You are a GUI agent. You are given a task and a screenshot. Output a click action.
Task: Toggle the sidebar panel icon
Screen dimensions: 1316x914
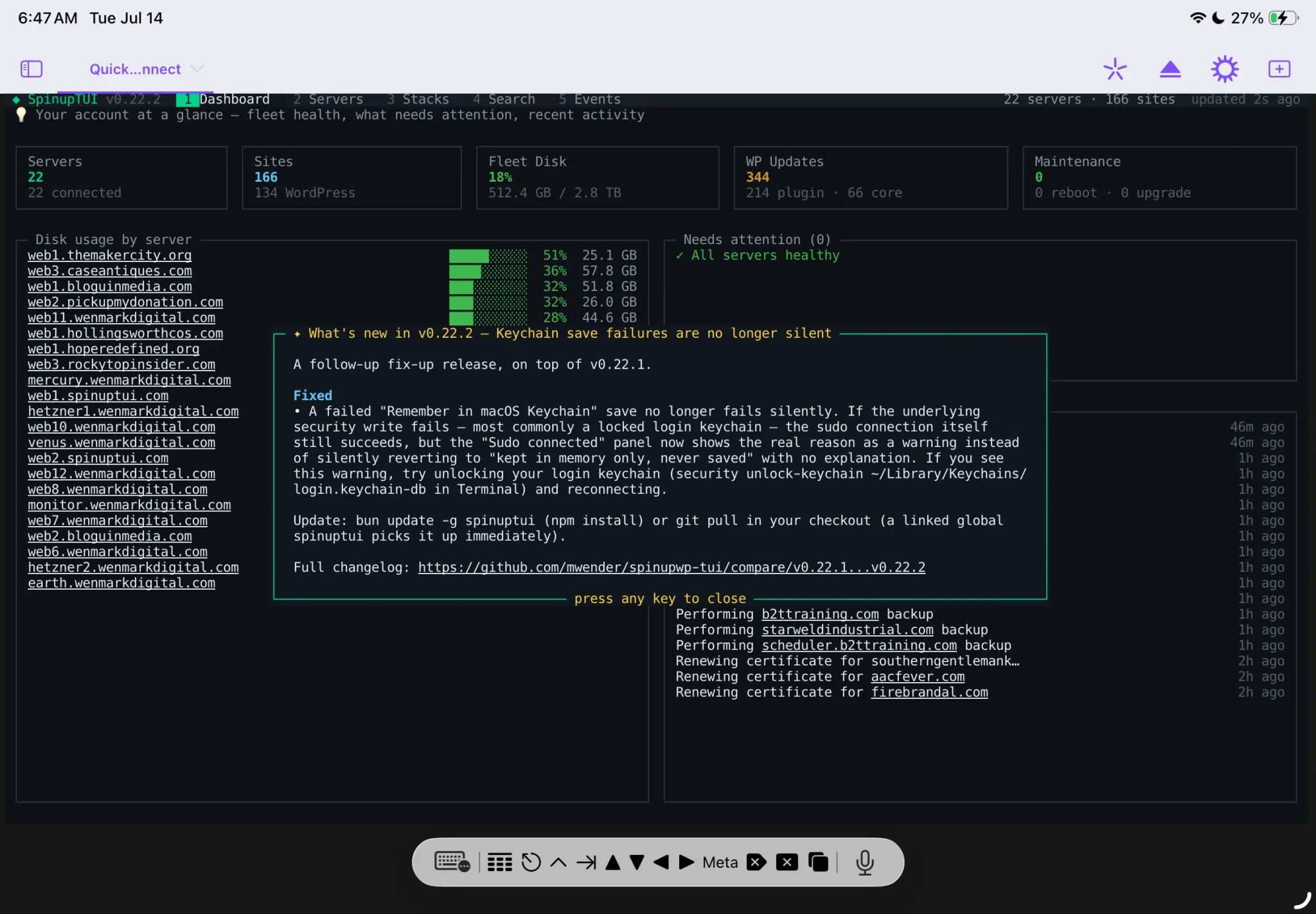(x=31, y=69)
